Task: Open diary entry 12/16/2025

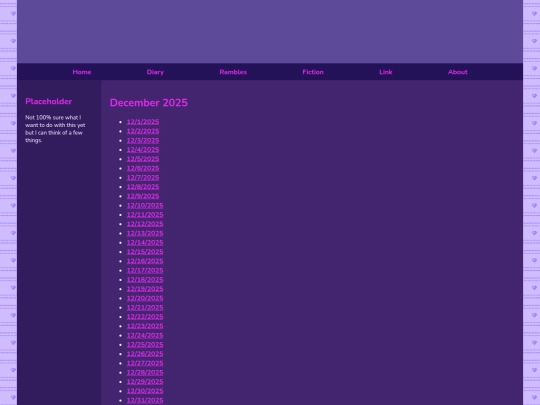Action: pos(145,261)
